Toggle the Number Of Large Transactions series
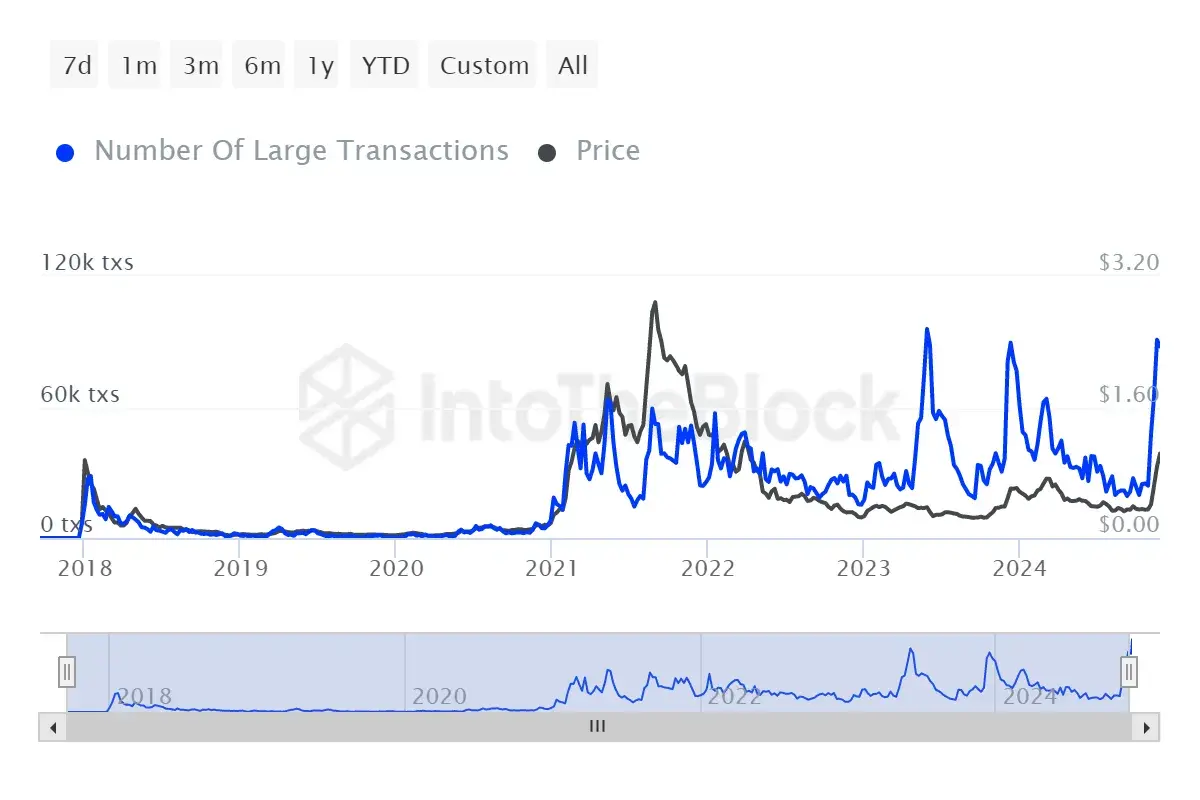The image size is (1200, 800). click(300, 150)
